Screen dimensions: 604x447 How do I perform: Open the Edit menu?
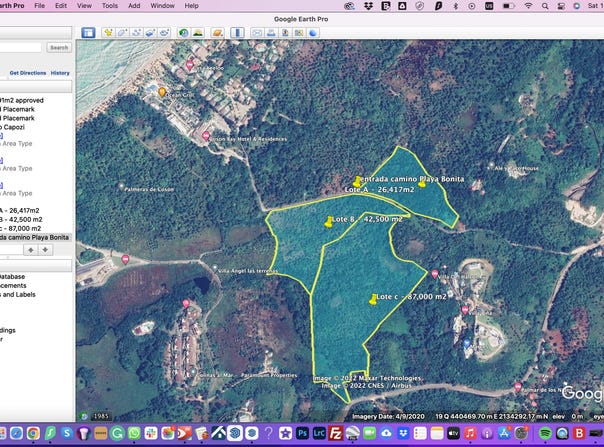61,6
